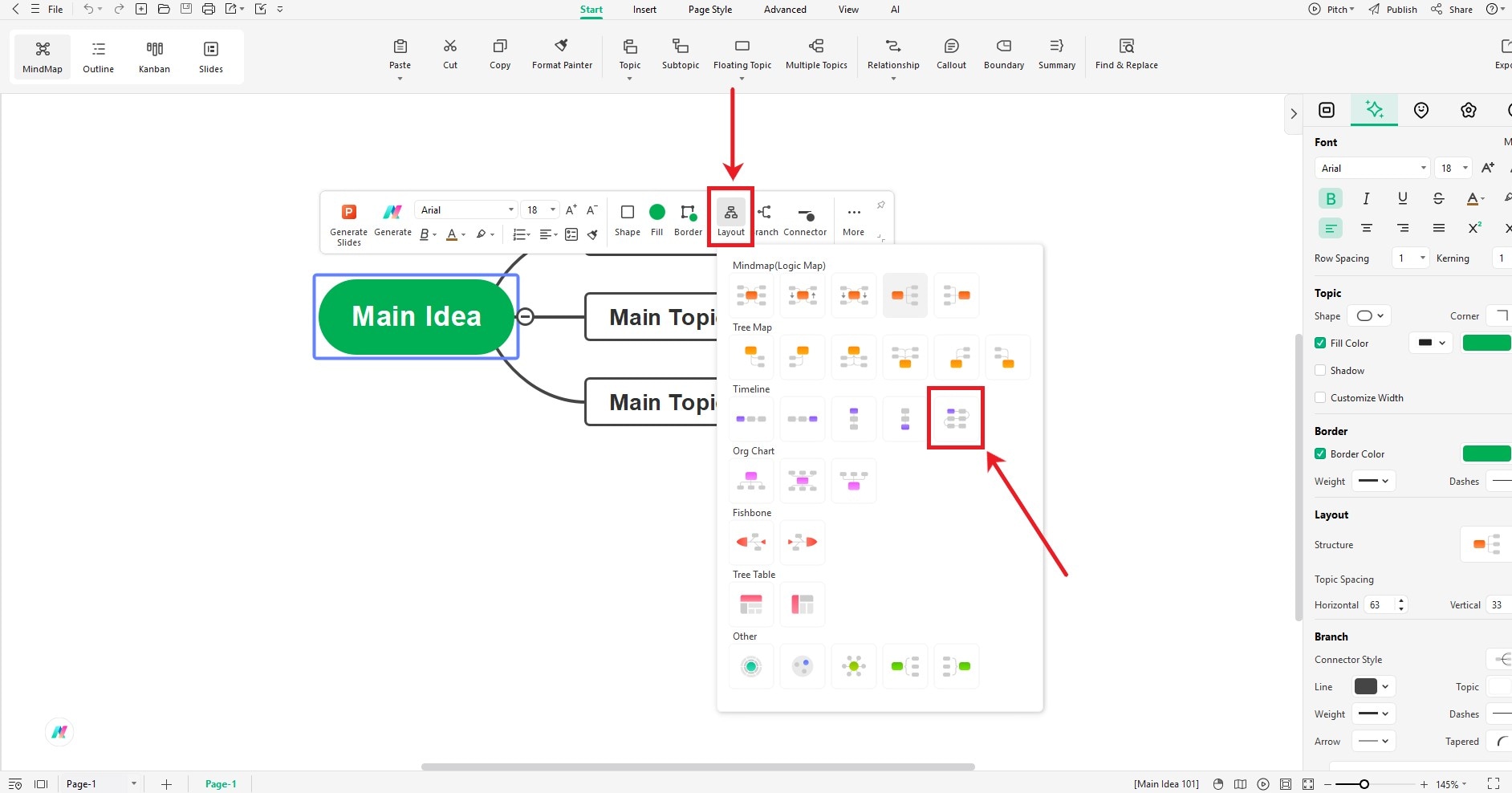The width and height of the screenshot is (1512, 793).
Task: Click the Publish button
Action: coord(1393,10)
